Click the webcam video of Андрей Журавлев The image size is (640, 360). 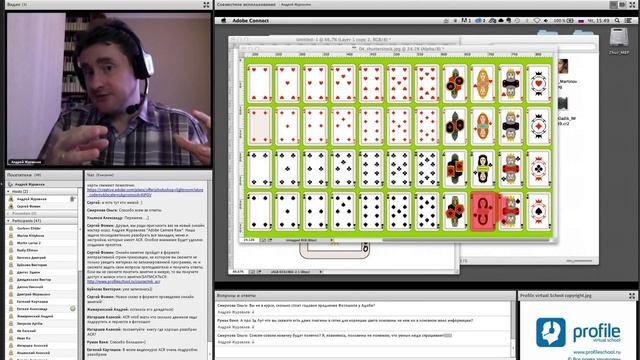tap(109, 89)
